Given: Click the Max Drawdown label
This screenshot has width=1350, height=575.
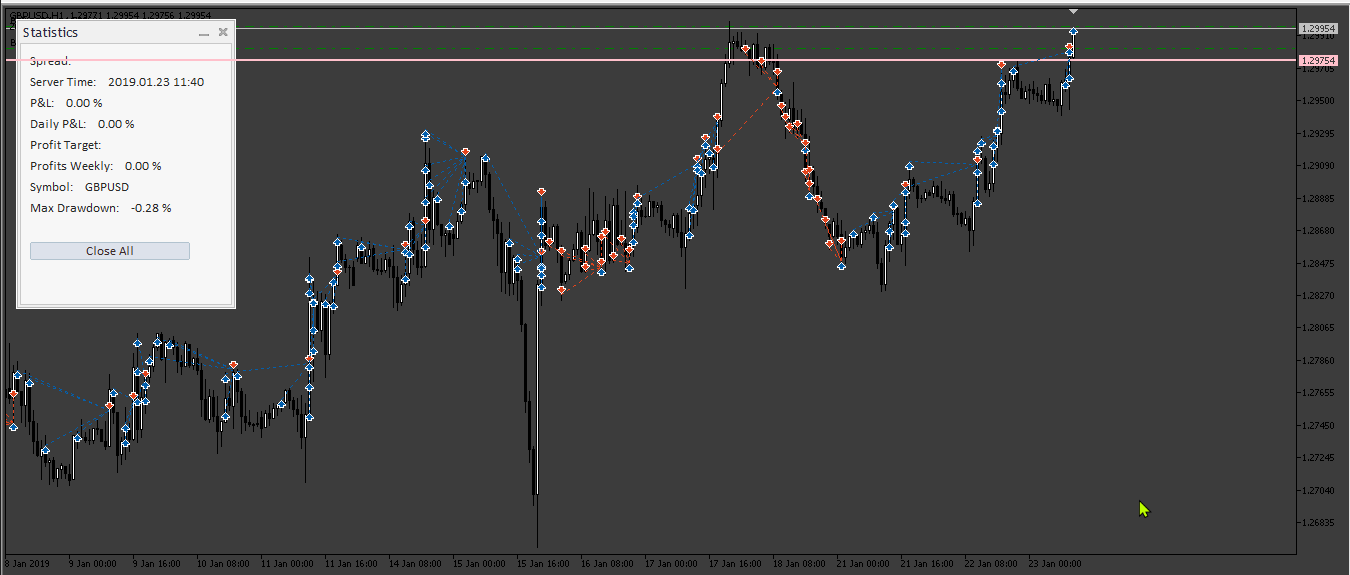Looking at the screenshot, I should 75,208.
